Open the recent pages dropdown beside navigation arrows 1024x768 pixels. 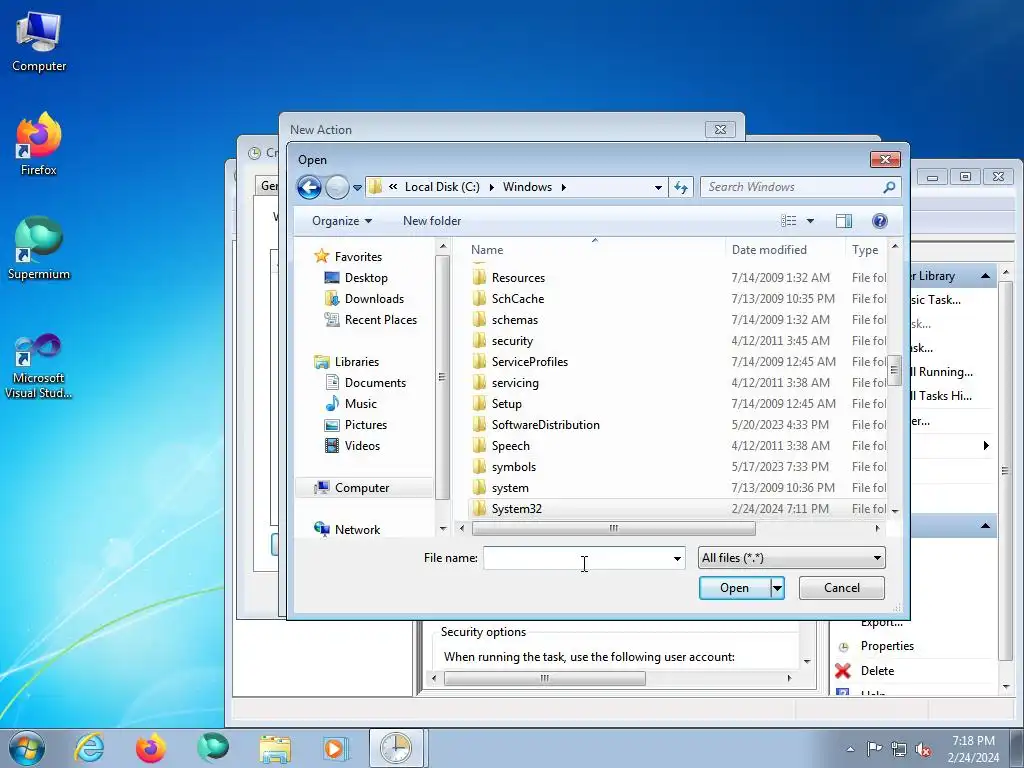pyautogui.click(x=357, y=187)
